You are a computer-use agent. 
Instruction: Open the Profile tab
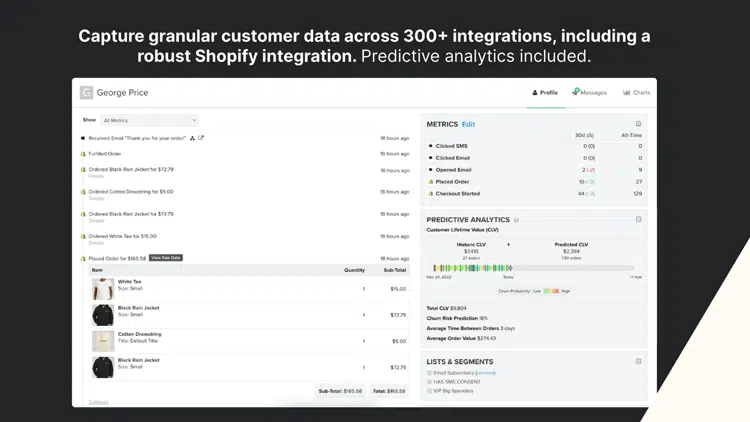coord(545,93)
